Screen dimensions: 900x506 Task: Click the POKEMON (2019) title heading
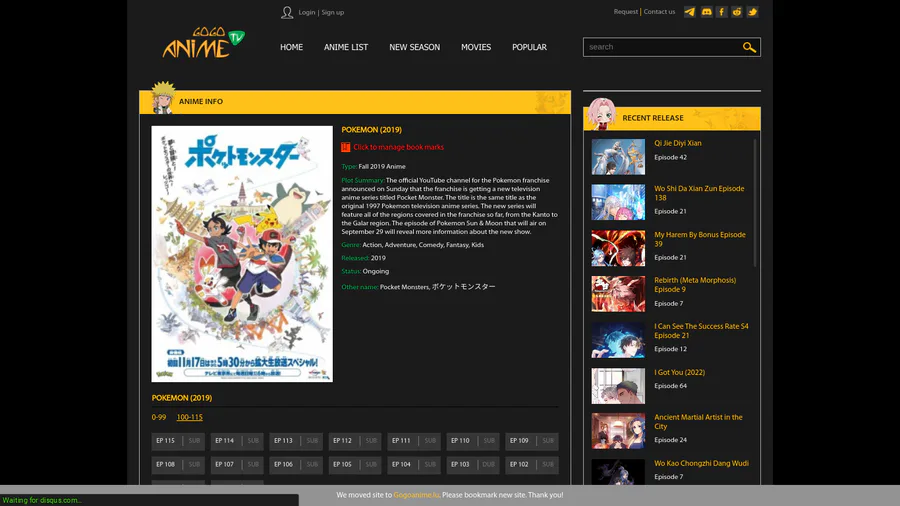click(371, 130)
